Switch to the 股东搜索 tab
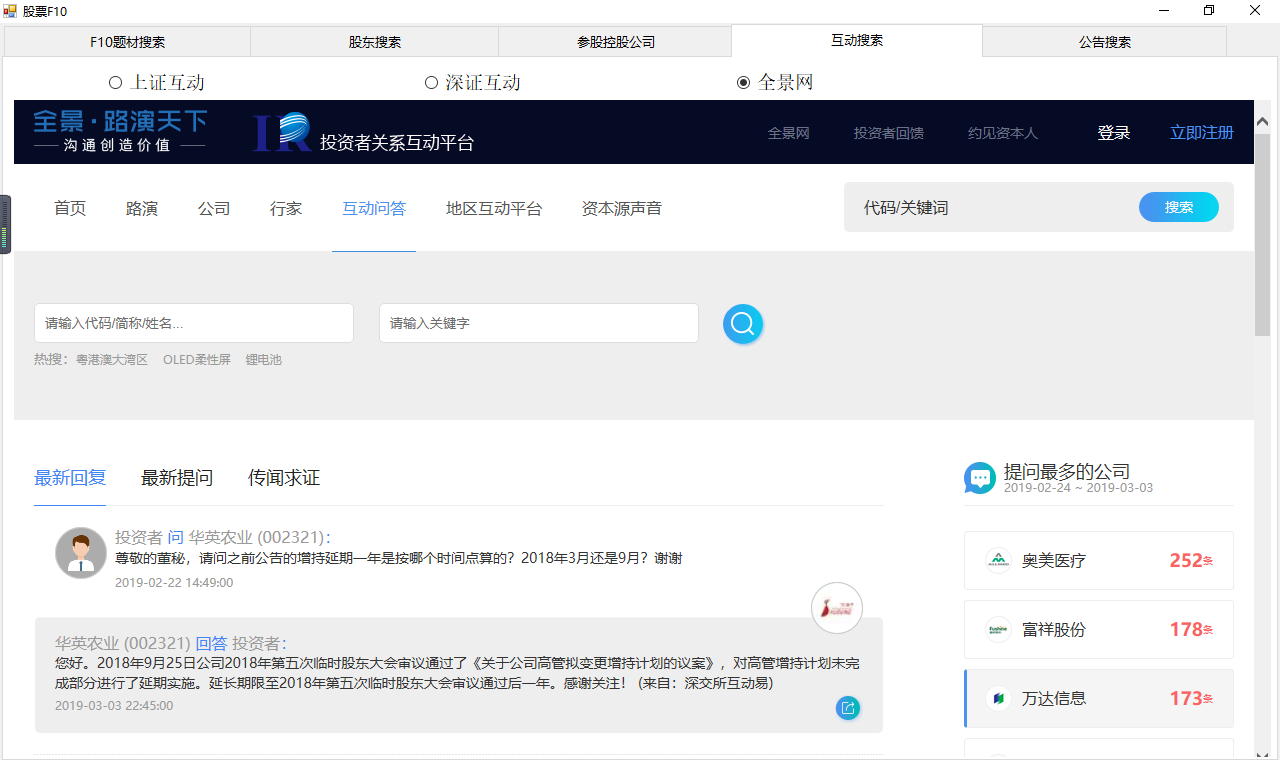Viewport: 1280px width, 760px height. 374,42
